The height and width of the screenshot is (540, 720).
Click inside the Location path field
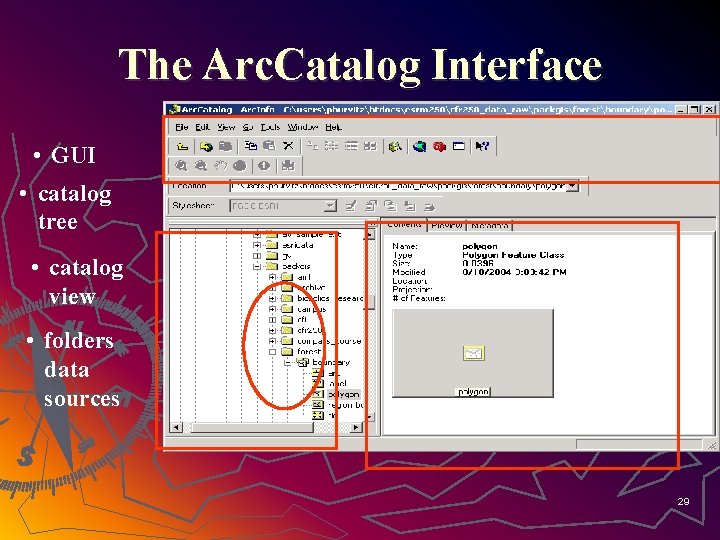398,186
